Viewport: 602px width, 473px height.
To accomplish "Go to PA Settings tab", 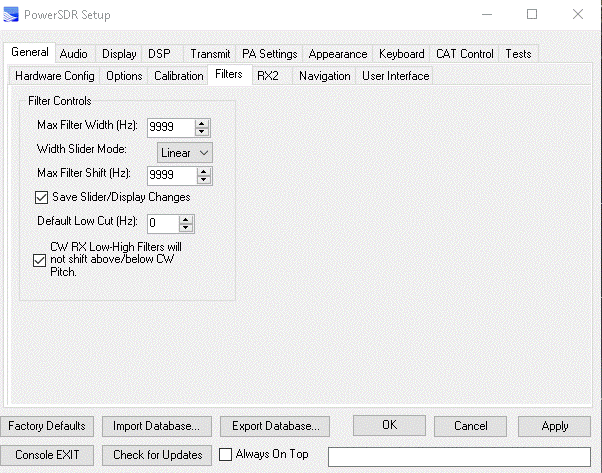I will [x=270, y=54].
